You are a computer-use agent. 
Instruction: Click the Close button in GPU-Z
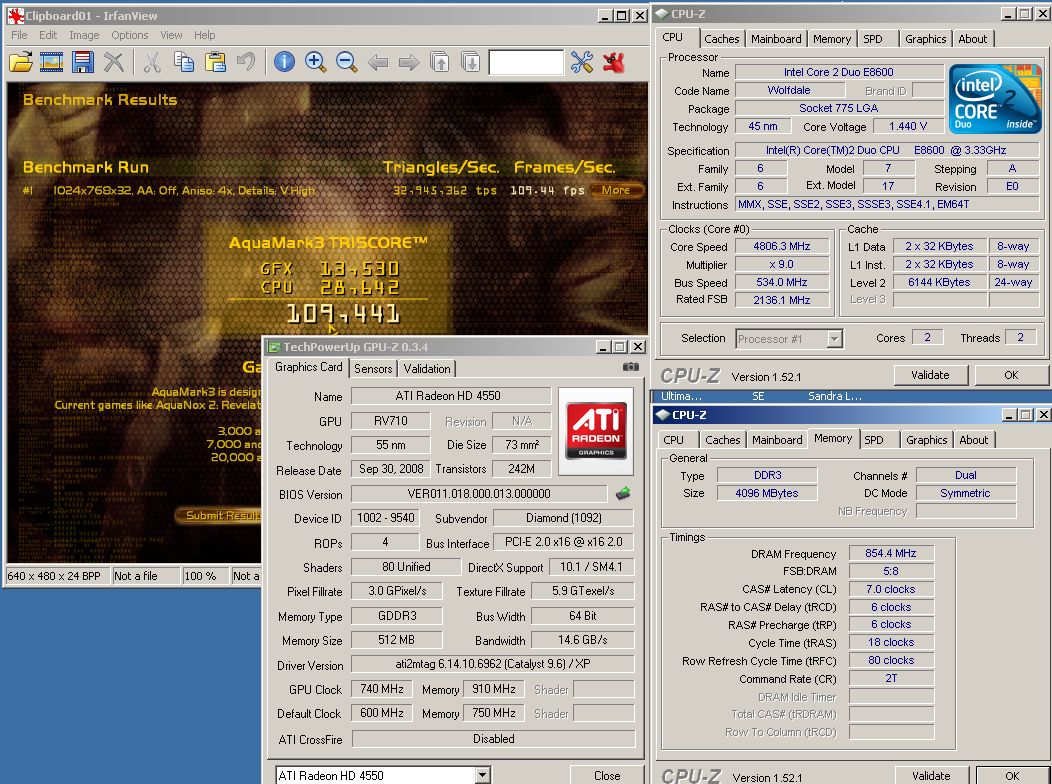point(607,775)
